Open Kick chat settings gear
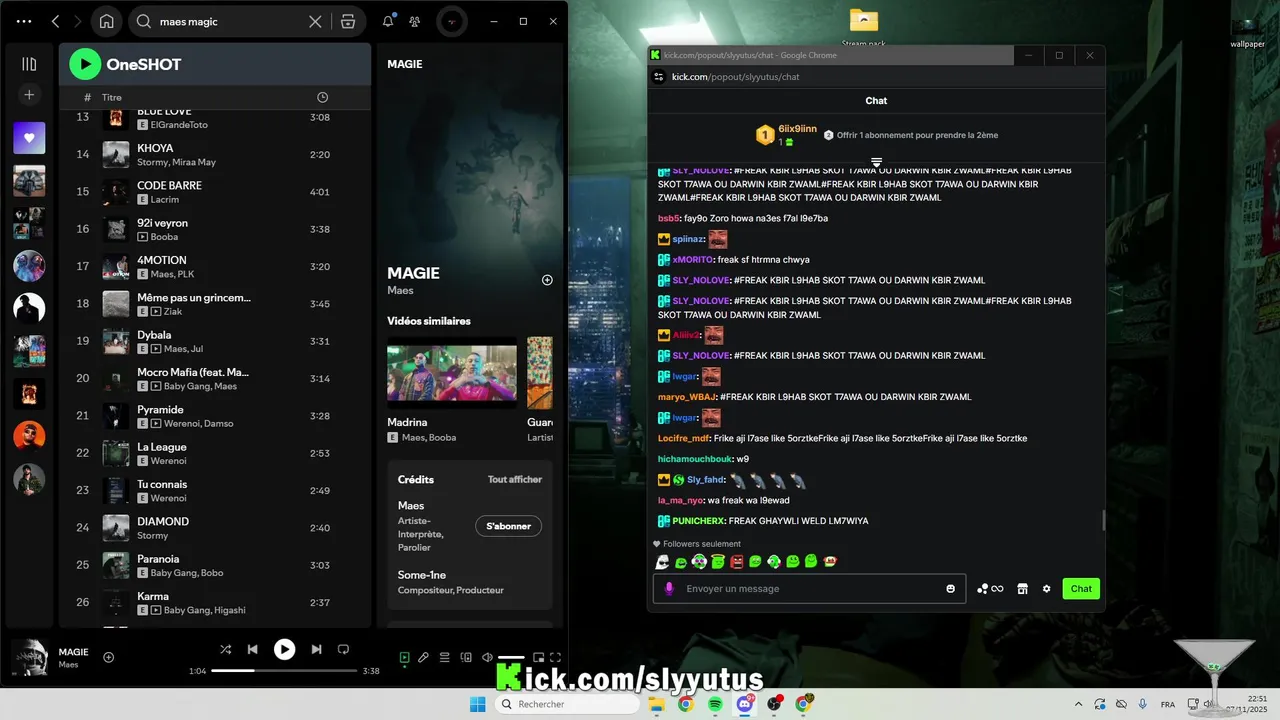The width and height of the screenshot is (1280, 720). tap(1046, 589)
